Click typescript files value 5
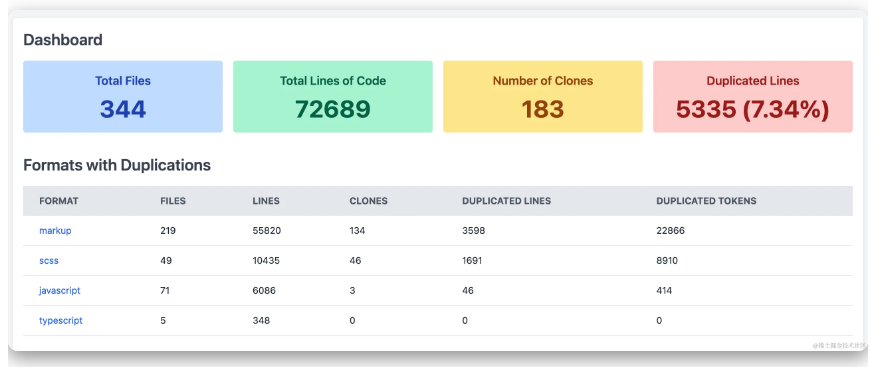Image resolution: width=870 pixels, height=367 pixels. click(x=163, y=320)
